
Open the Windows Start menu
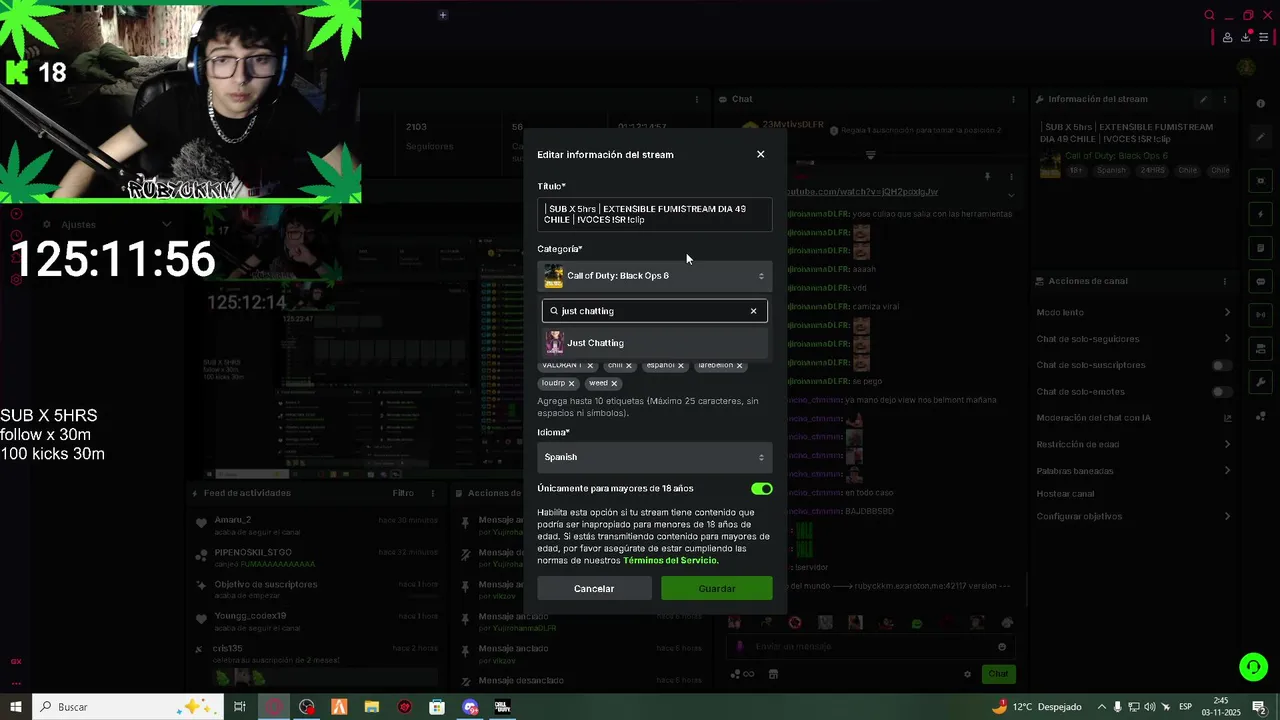coord(16,707)
